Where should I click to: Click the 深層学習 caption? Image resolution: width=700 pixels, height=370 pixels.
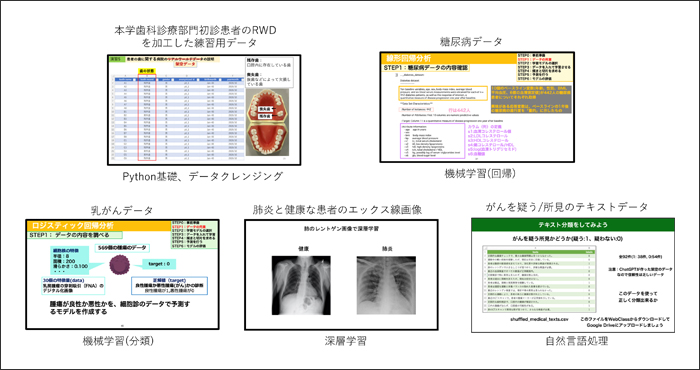click(345, 341)
